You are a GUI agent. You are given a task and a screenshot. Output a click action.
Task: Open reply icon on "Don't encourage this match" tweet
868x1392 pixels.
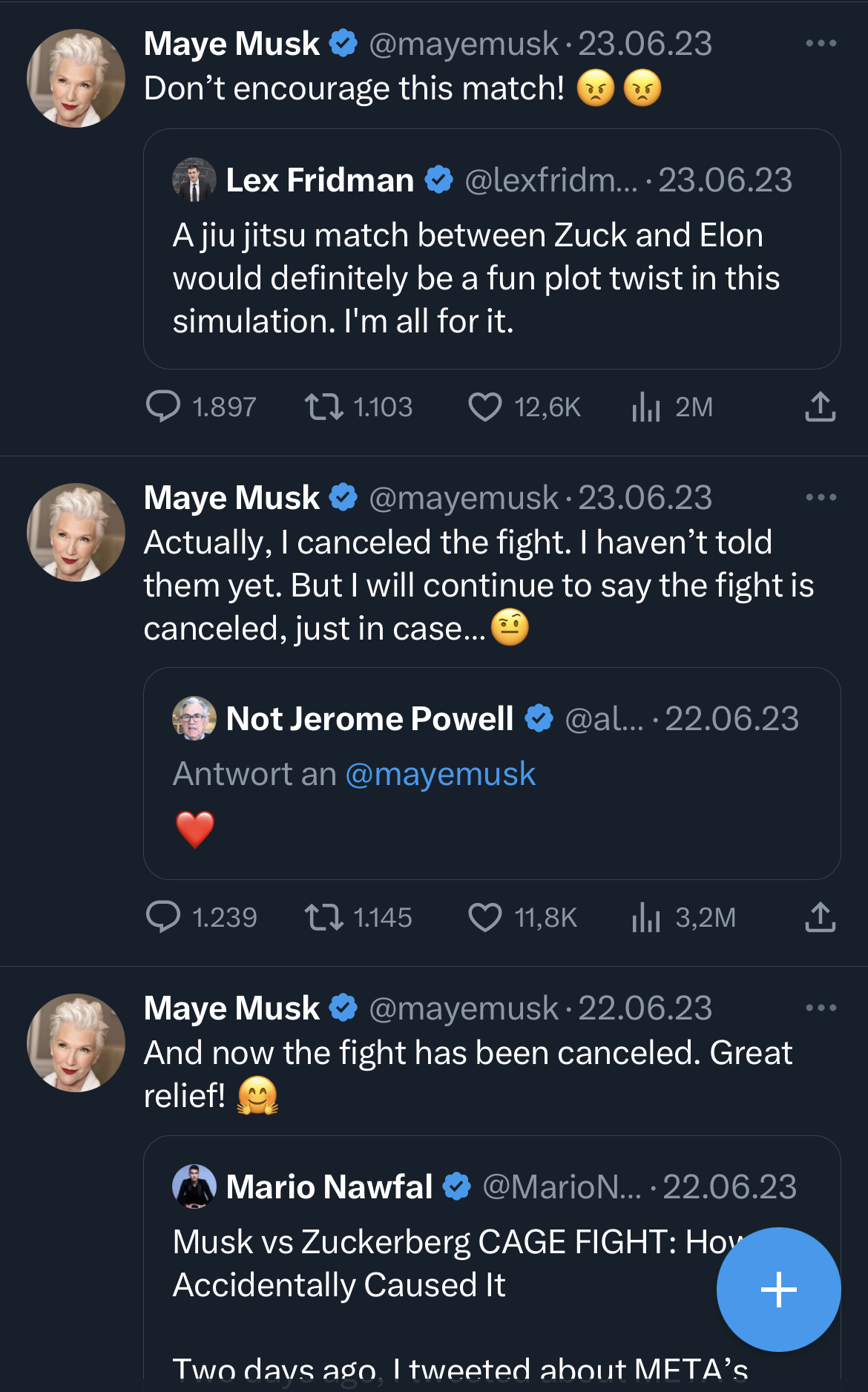[x=163, y=407]
